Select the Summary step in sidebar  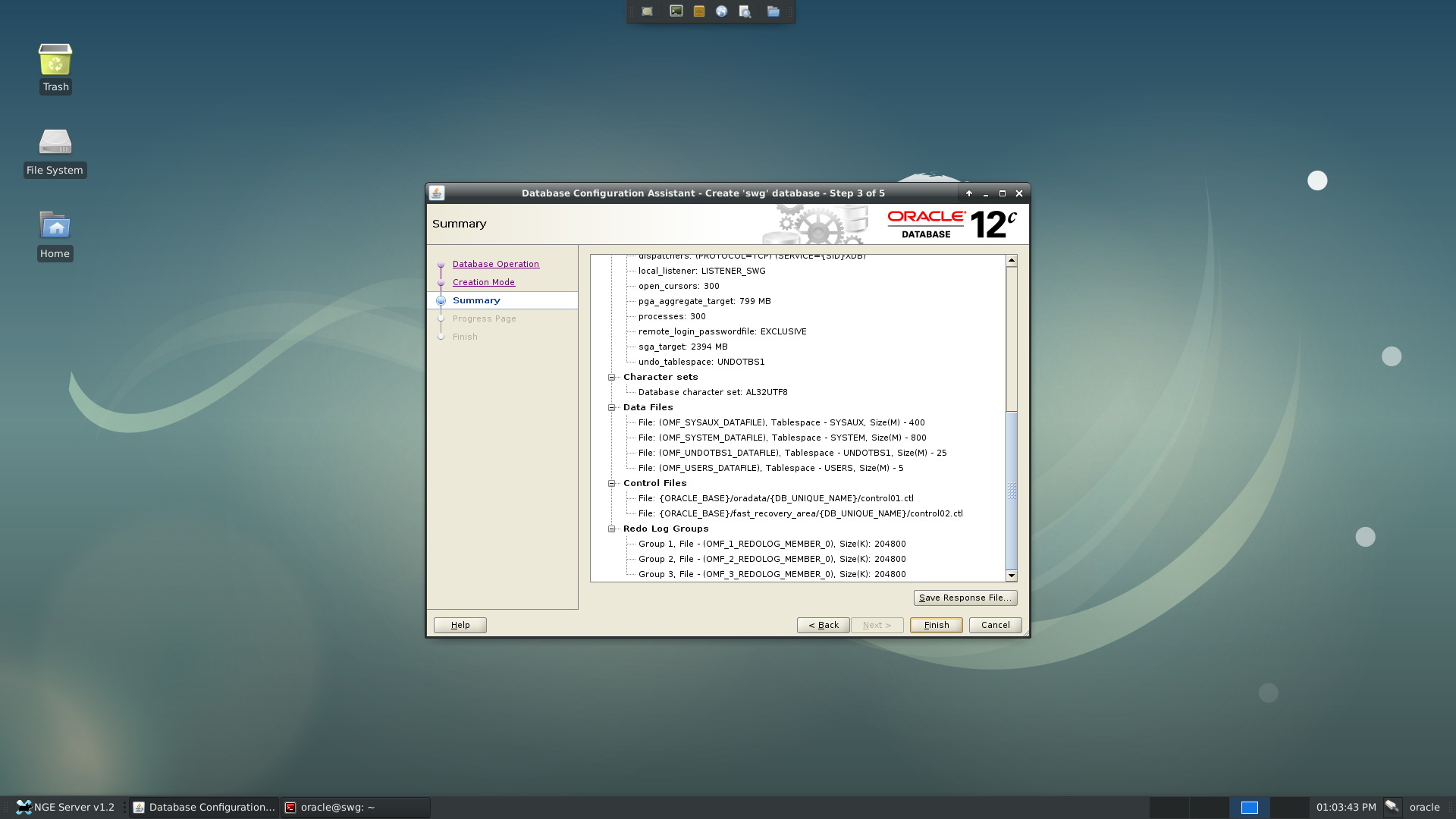[x=476, y=300]
